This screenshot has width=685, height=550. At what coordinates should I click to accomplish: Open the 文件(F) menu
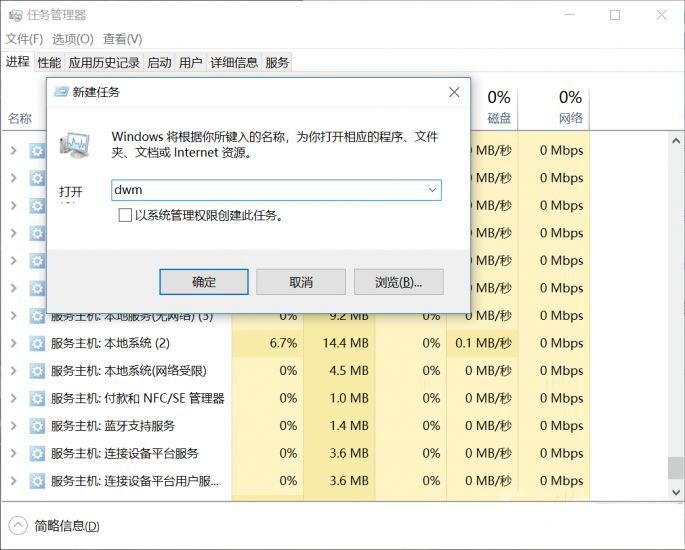[x=24, y=39]
